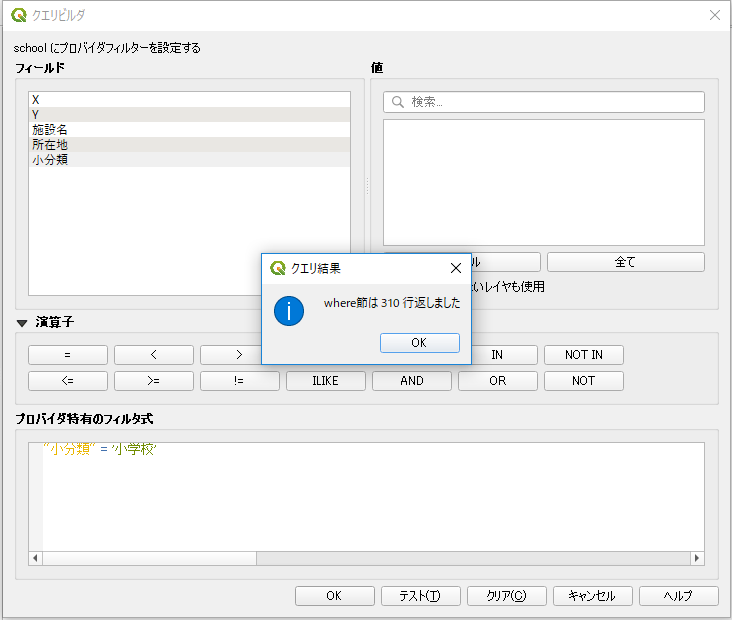732x620 pixels.
Task: Click the right arrow of the expression scrollbar
Action: point(697,558)
